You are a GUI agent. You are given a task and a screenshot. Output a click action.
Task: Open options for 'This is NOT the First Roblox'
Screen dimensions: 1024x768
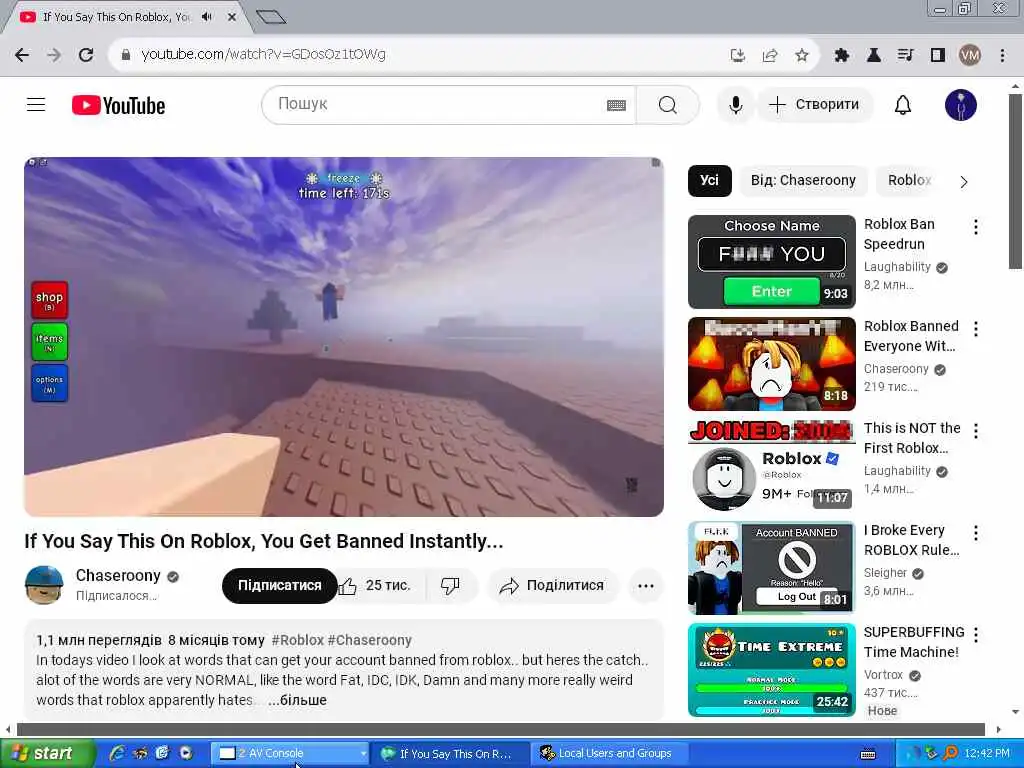click(x=976, y=430)
